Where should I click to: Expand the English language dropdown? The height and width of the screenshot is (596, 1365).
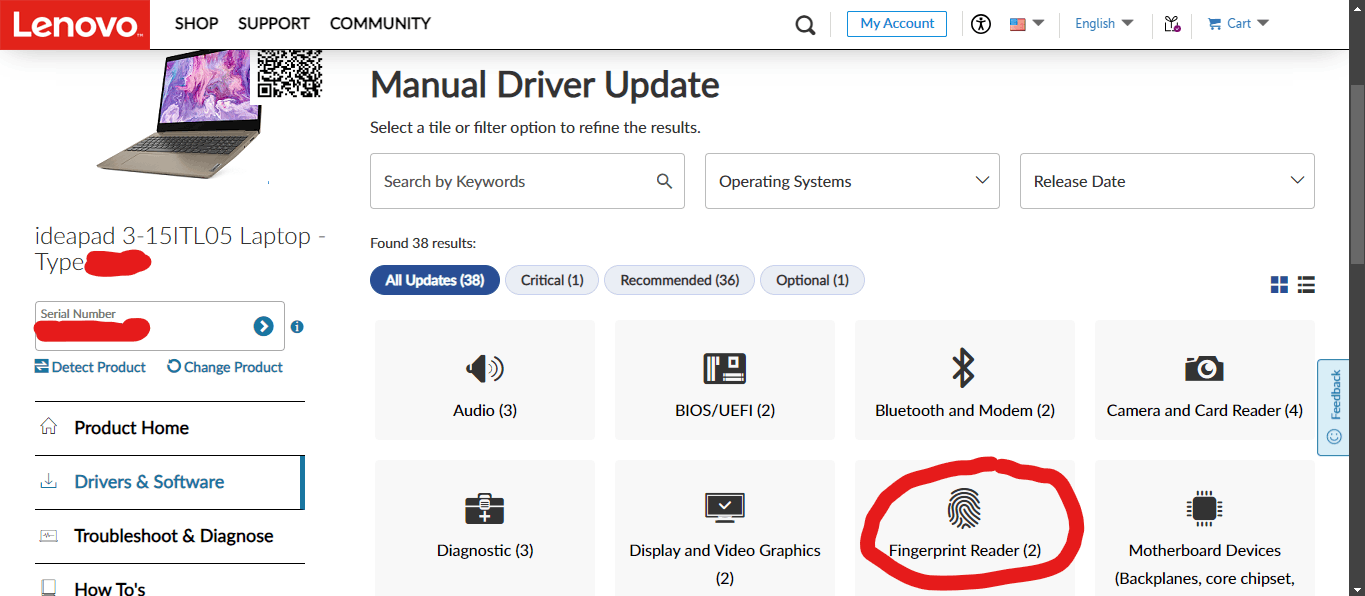1104,24
